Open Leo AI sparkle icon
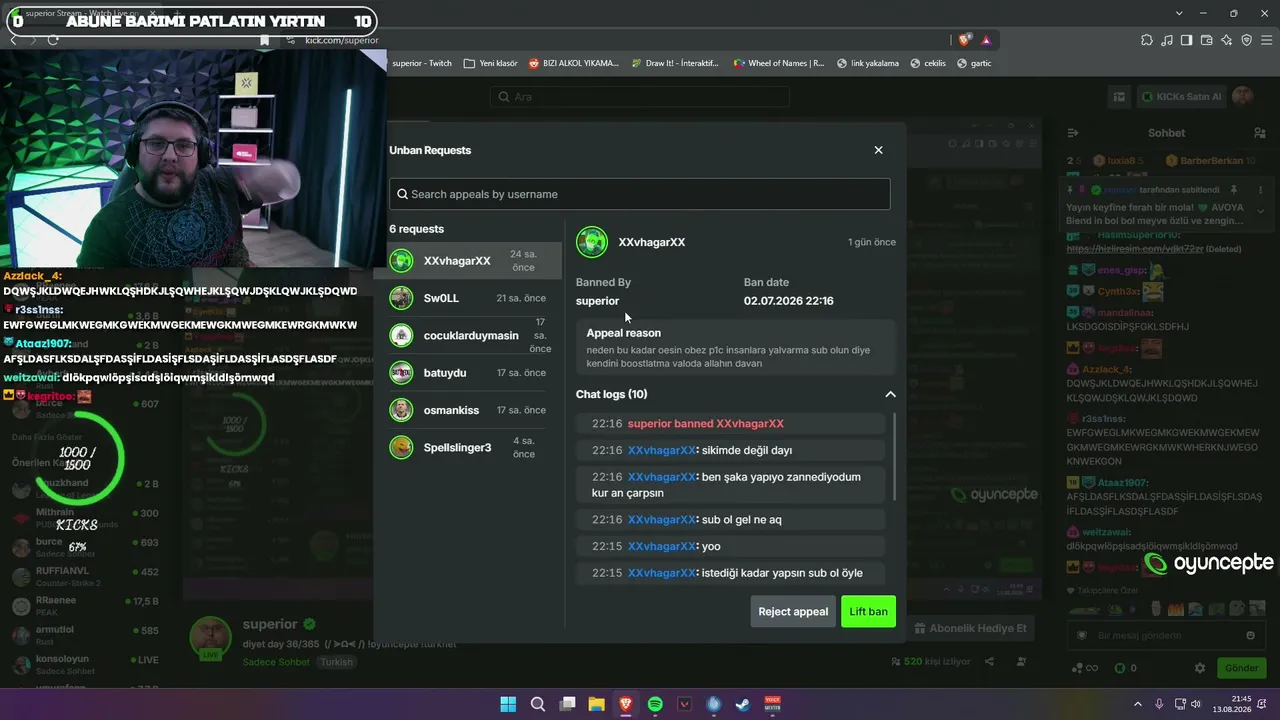Viewport: 1280px width, 720px height. pos(1226,40)
